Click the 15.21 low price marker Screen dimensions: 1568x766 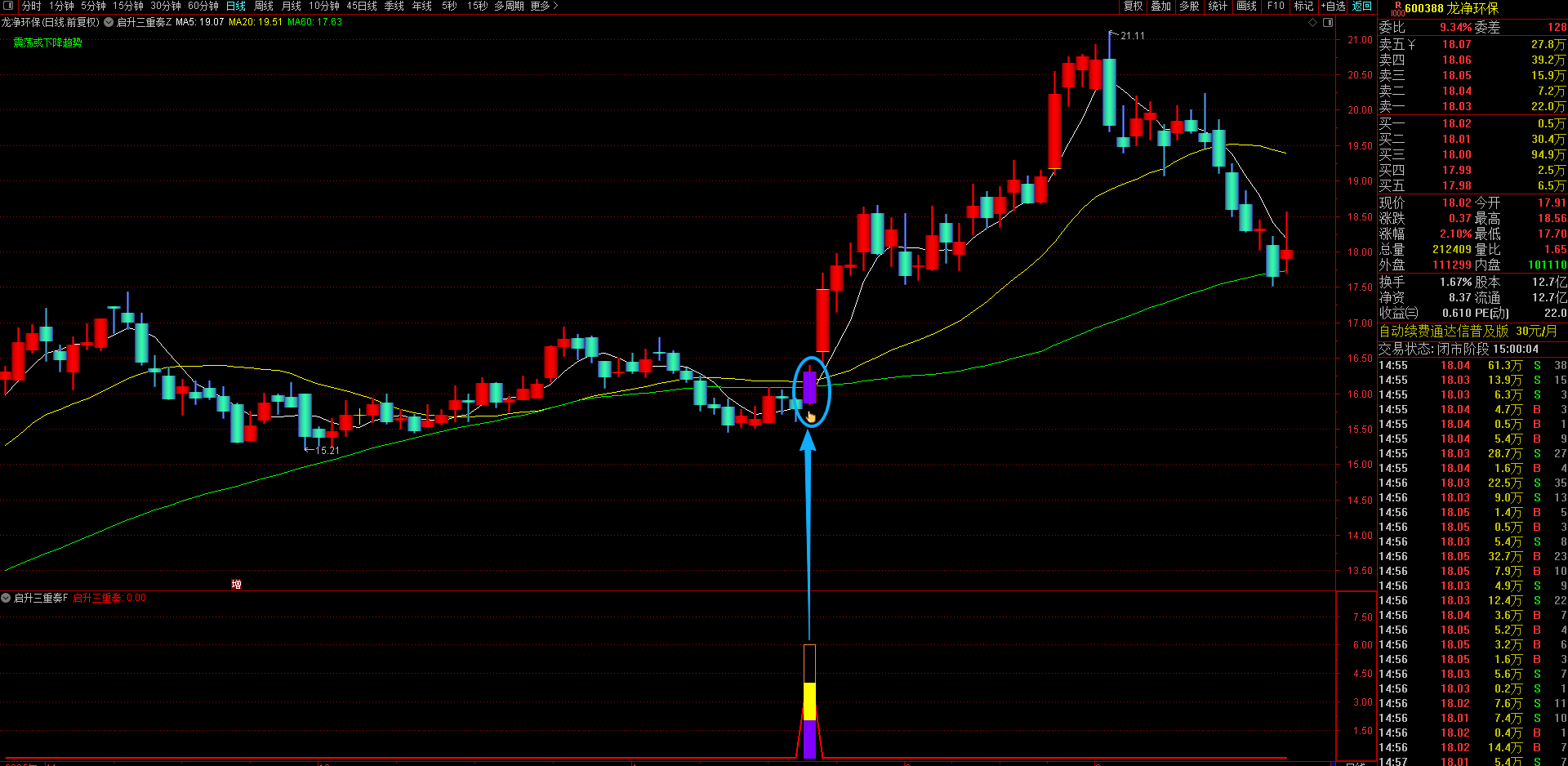(327, 450)
